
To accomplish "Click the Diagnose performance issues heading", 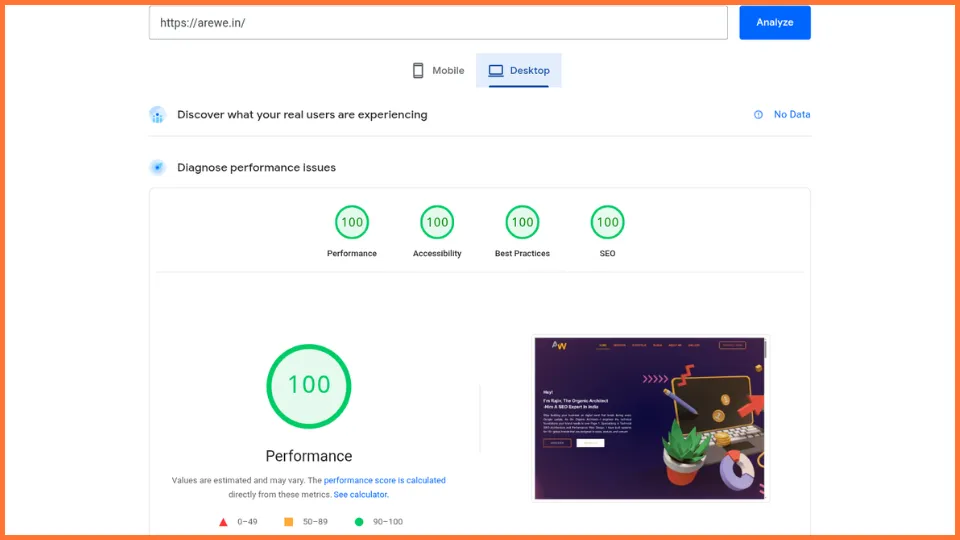I will tap(256, 167).
